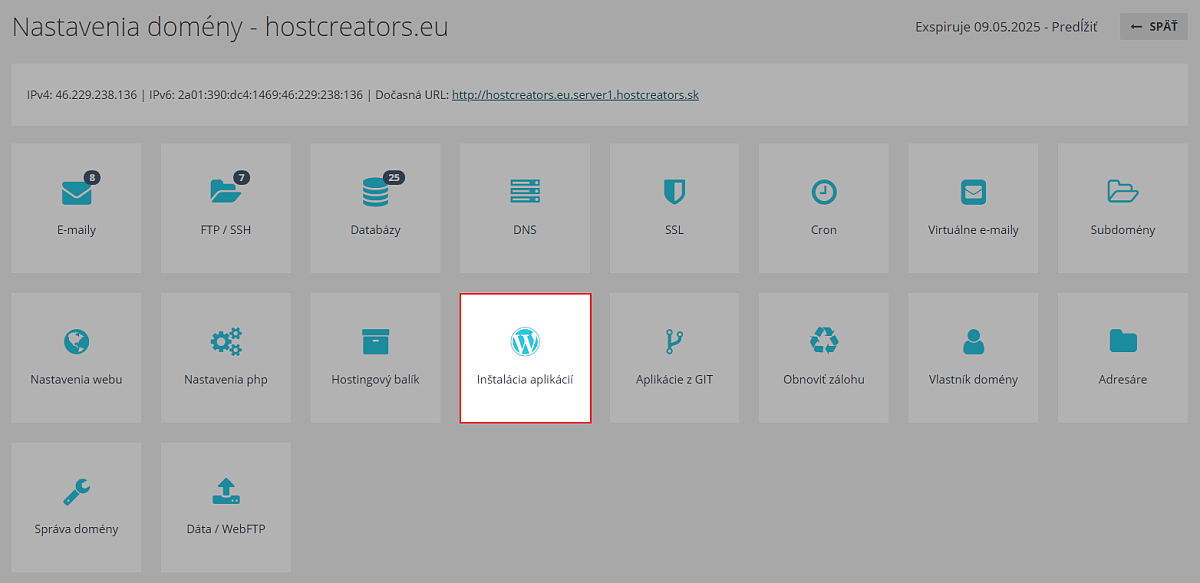
Task: Open the Hostingový balík box tile
Action: [x=375, y=358]
